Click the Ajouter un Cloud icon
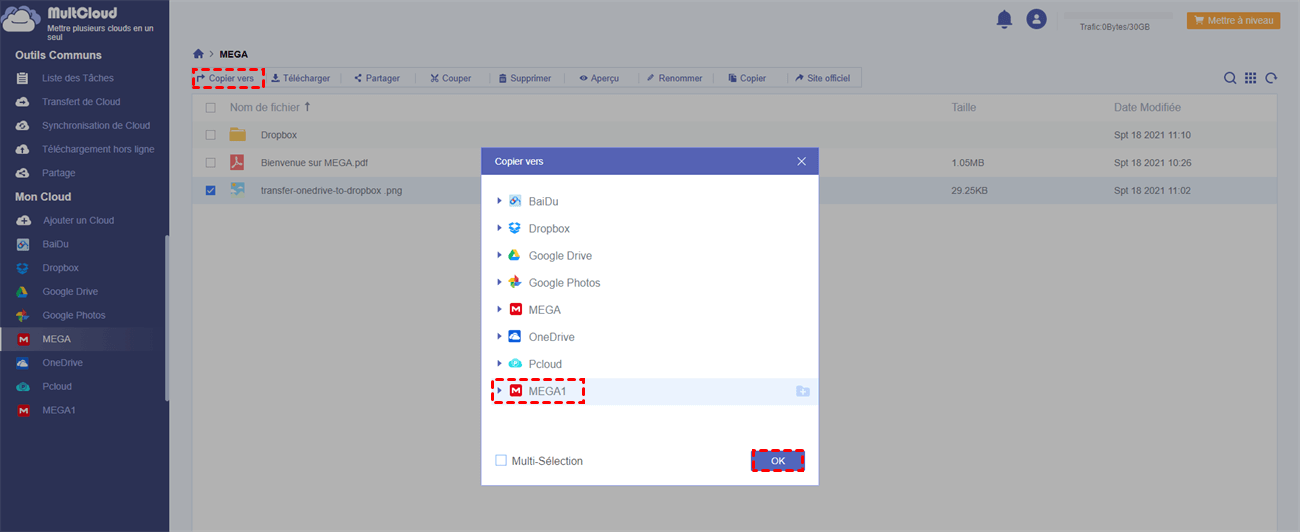Image resolution: width=1300 pixels, height=532 pixels. 23,220
